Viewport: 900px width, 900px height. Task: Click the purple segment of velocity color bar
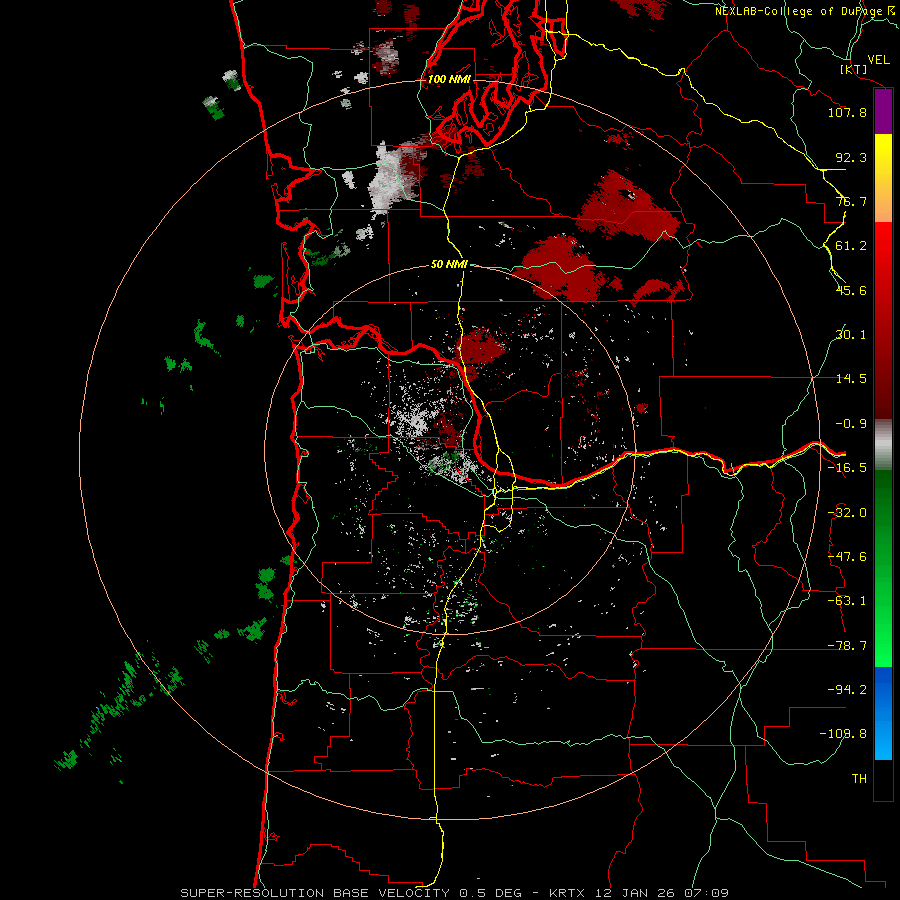point(883,111)
